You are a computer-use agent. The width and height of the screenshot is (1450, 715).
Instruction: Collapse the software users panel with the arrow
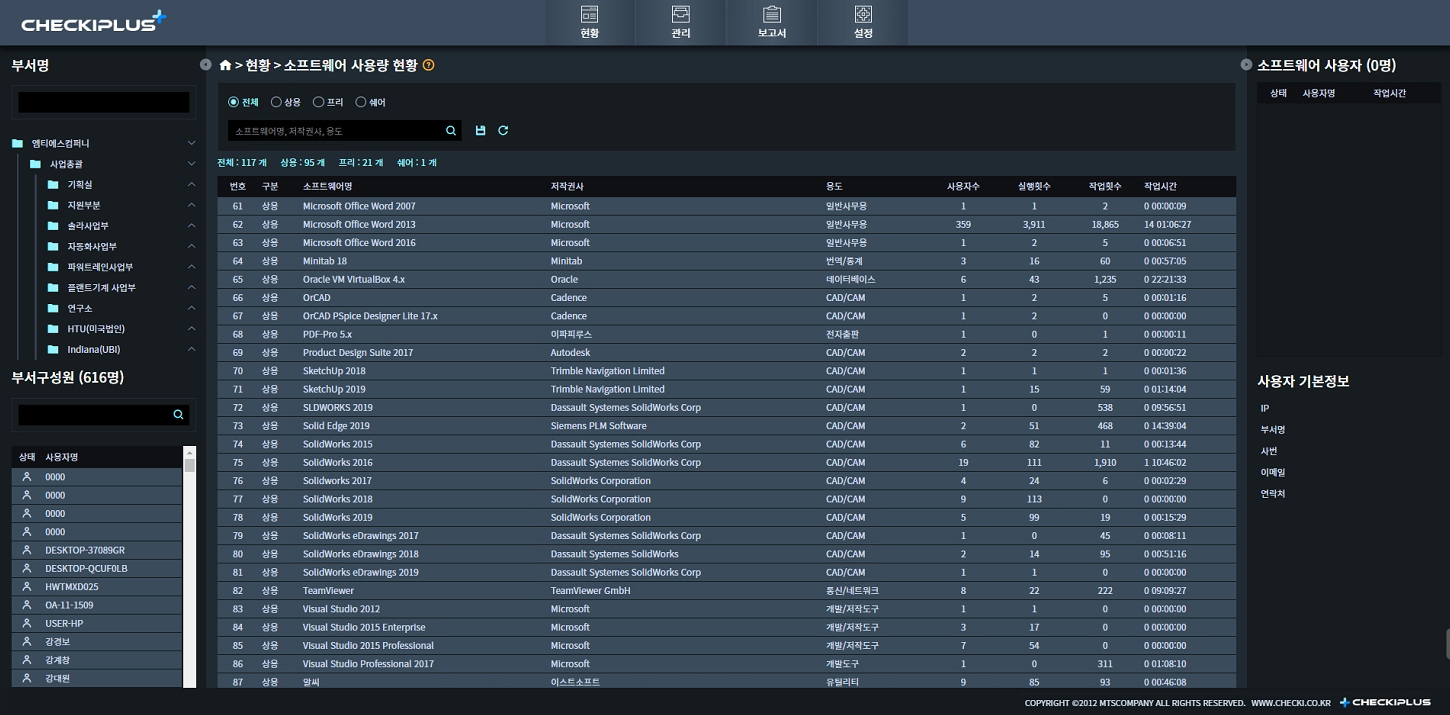point(1246,65)
